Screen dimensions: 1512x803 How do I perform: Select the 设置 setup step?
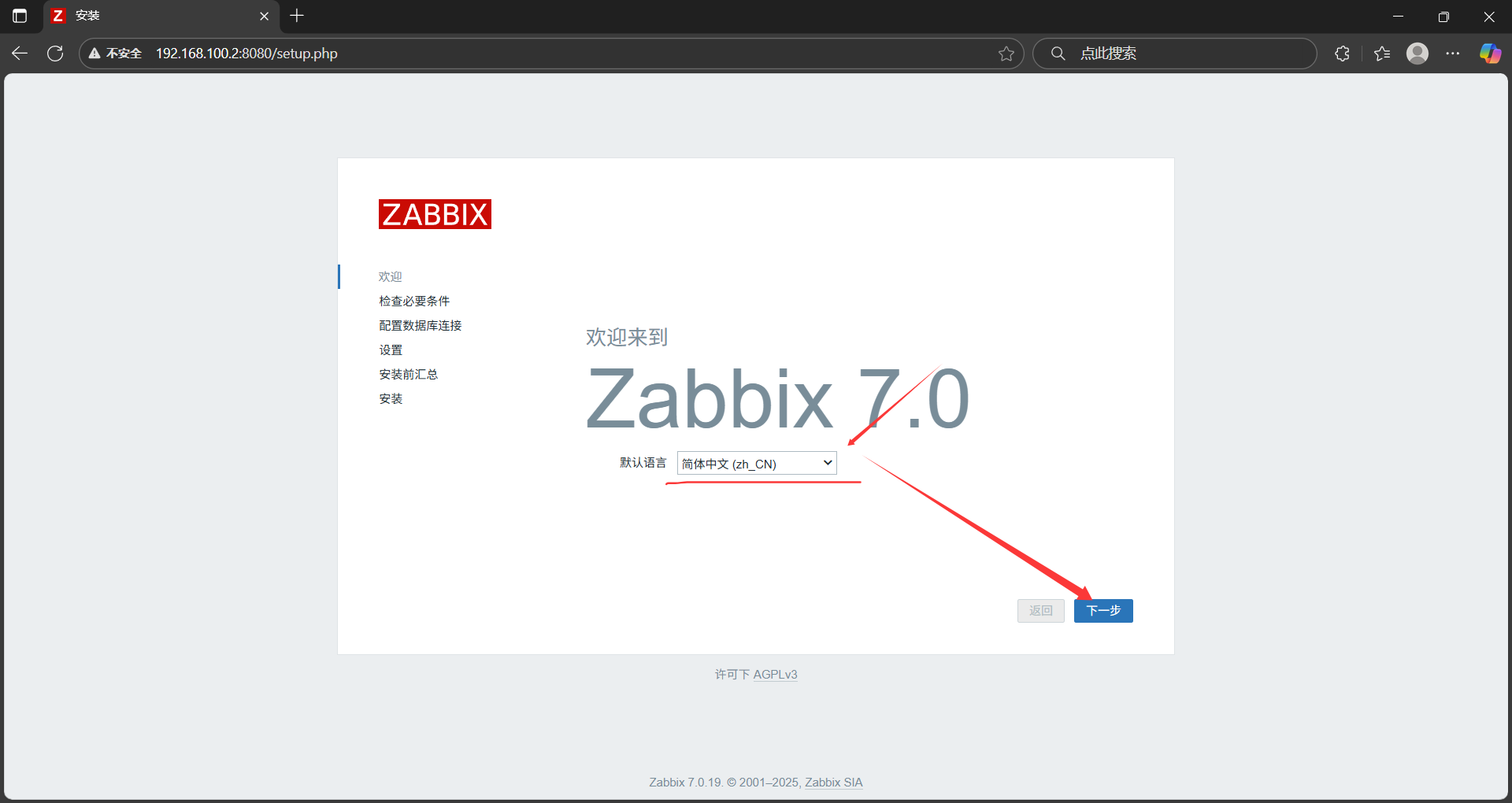(x=391, y=350)
